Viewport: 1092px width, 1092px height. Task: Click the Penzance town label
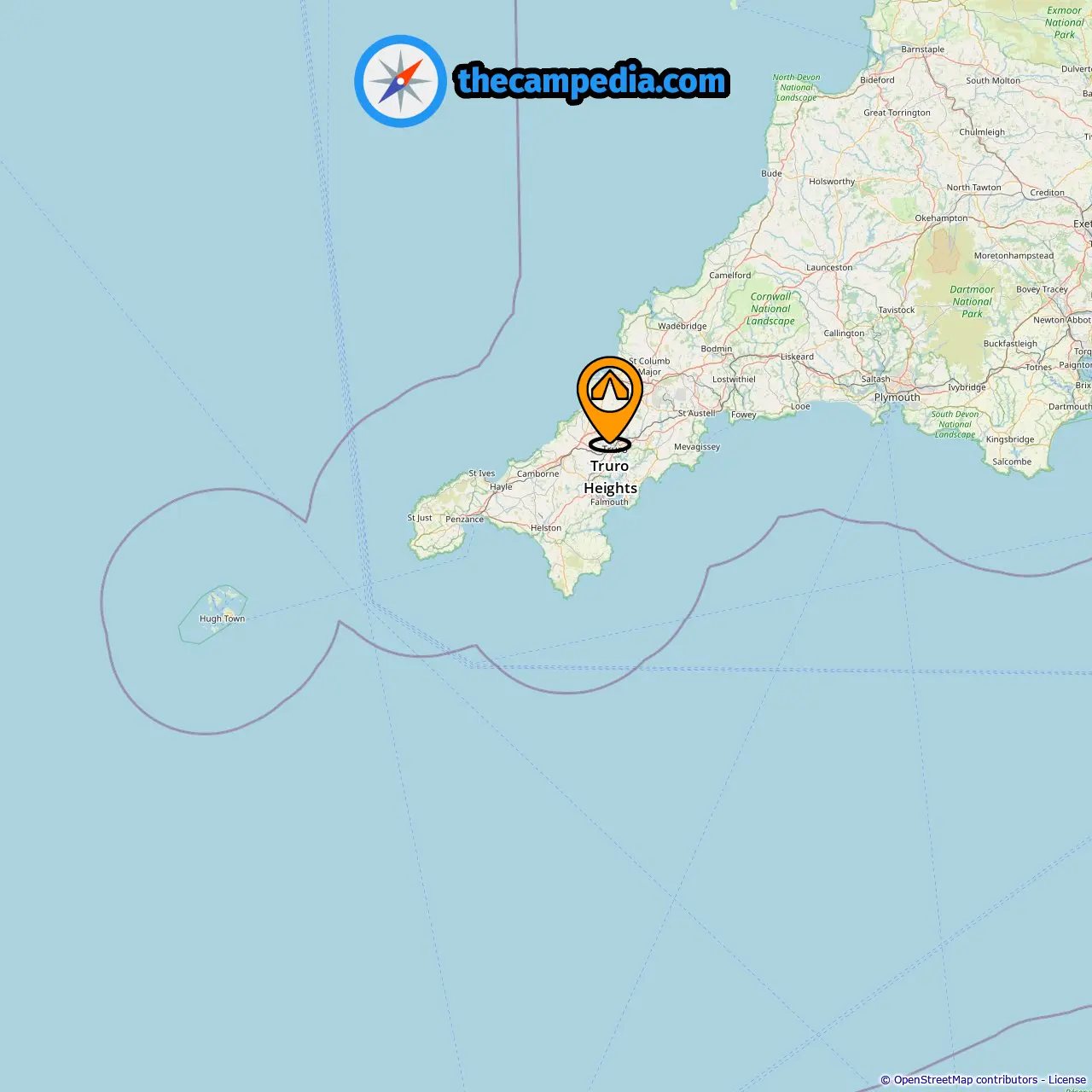tap(464, 519)
